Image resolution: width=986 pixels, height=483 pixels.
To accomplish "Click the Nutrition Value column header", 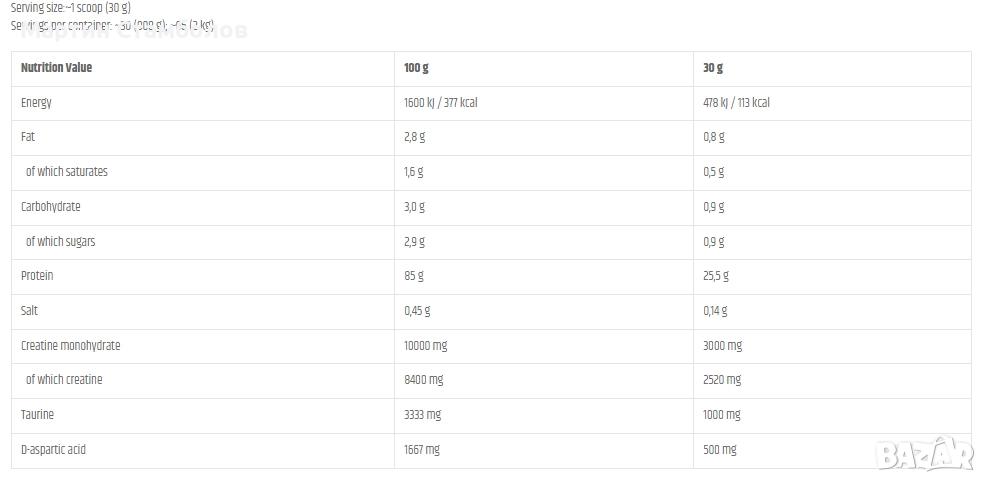I will tap(56, 68).
